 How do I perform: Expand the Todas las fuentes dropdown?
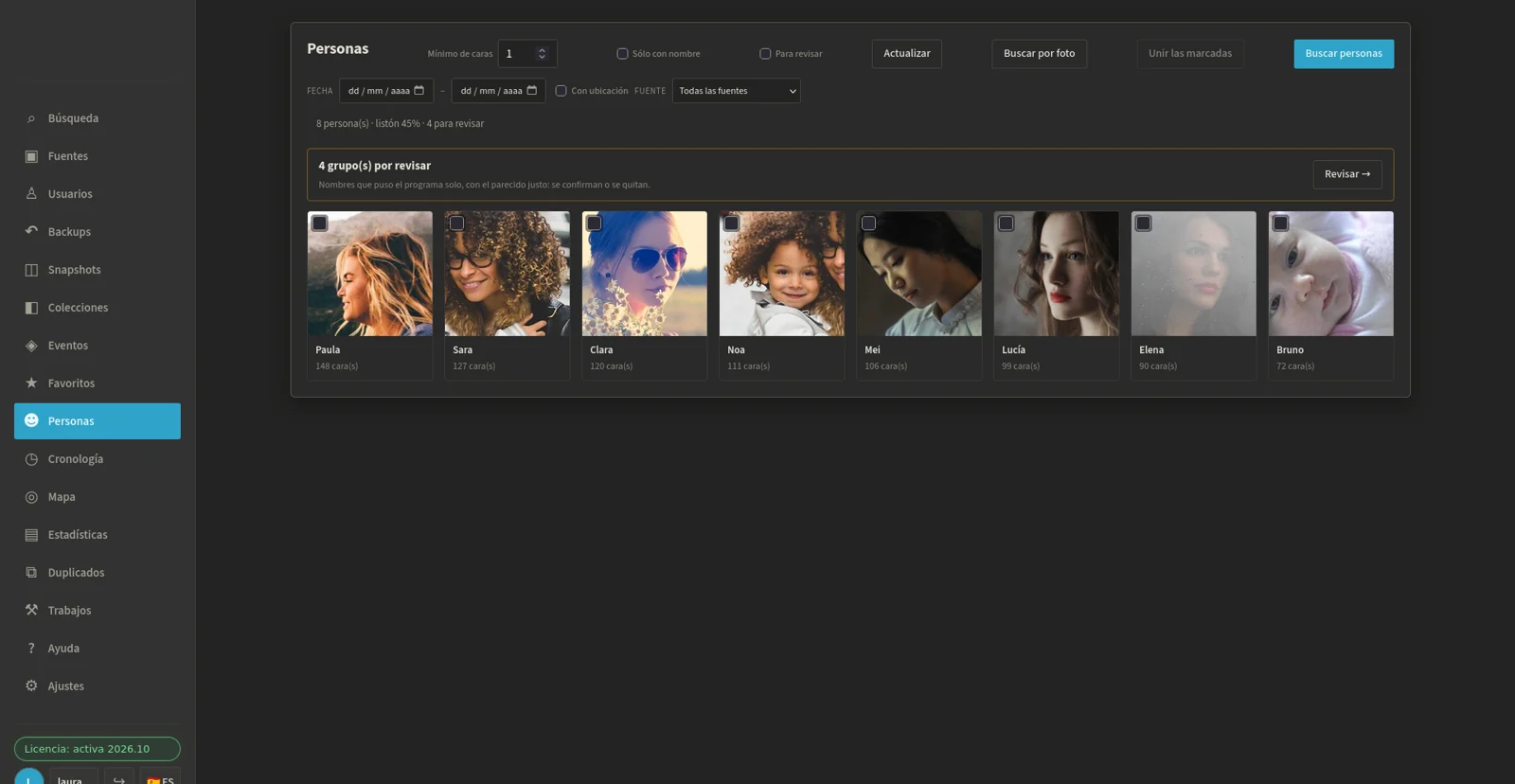point(737,91)
